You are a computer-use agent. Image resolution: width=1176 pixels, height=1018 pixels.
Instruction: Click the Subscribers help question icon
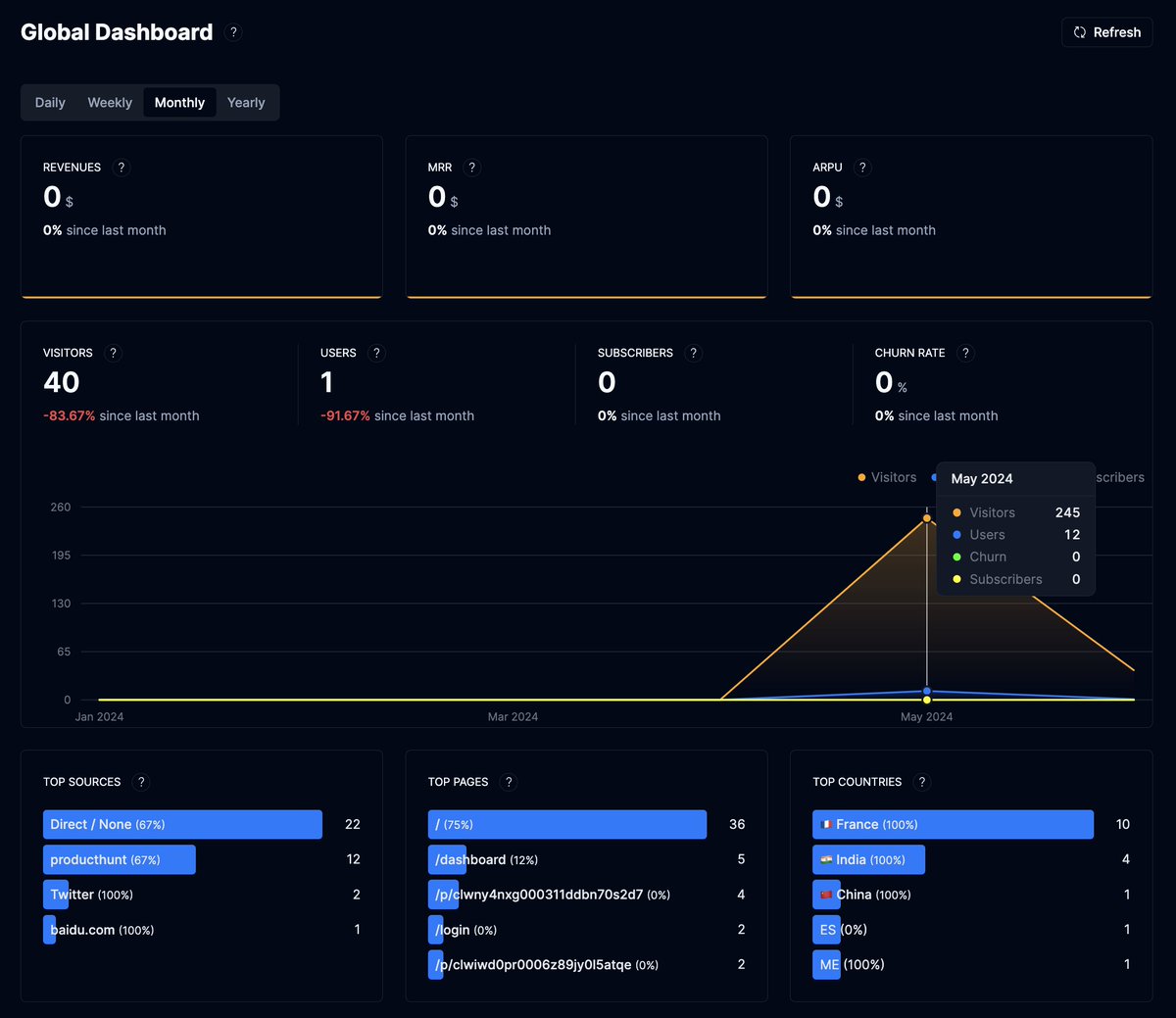point(694,353)
